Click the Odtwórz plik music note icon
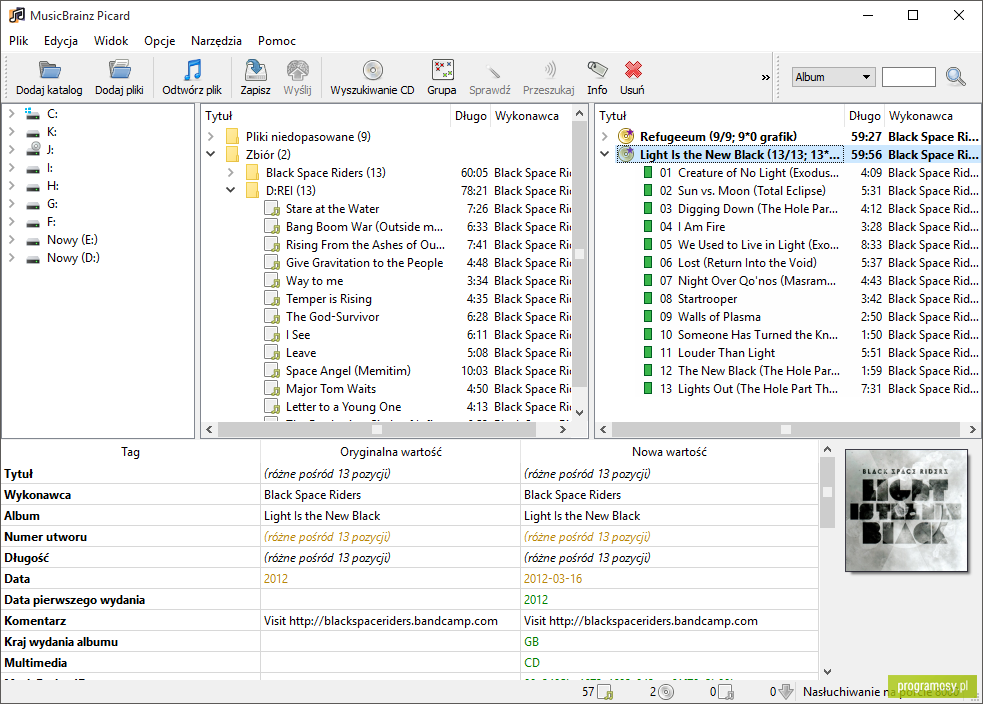The height and width of the screenshot is (704, 983). click(x=192, y=70)
